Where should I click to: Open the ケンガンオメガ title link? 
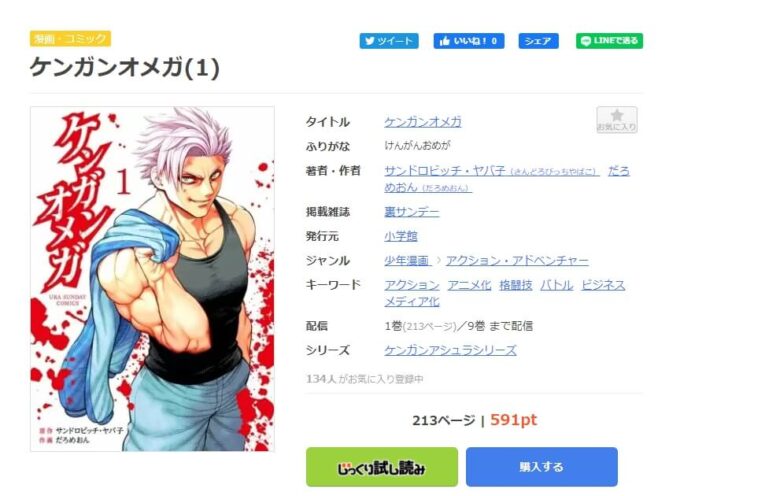click(423, 122)
